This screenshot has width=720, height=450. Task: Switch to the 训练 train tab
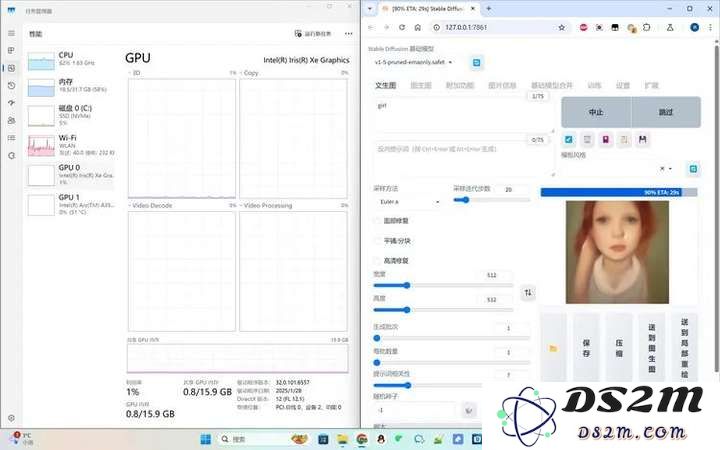[x=594, y=85]
